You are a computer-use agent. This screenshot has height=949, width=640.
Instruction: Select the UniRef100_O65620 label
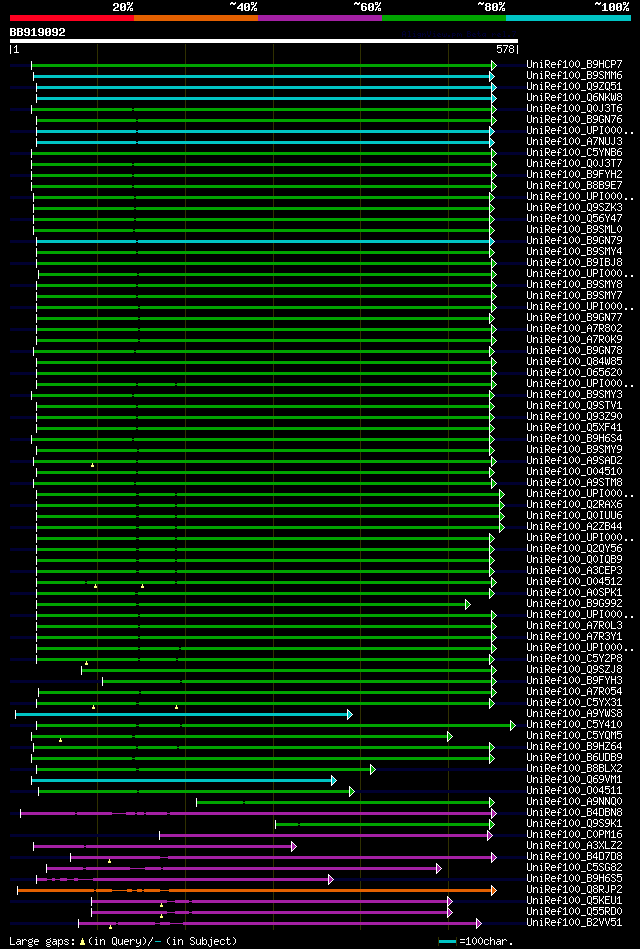(575, 373)
